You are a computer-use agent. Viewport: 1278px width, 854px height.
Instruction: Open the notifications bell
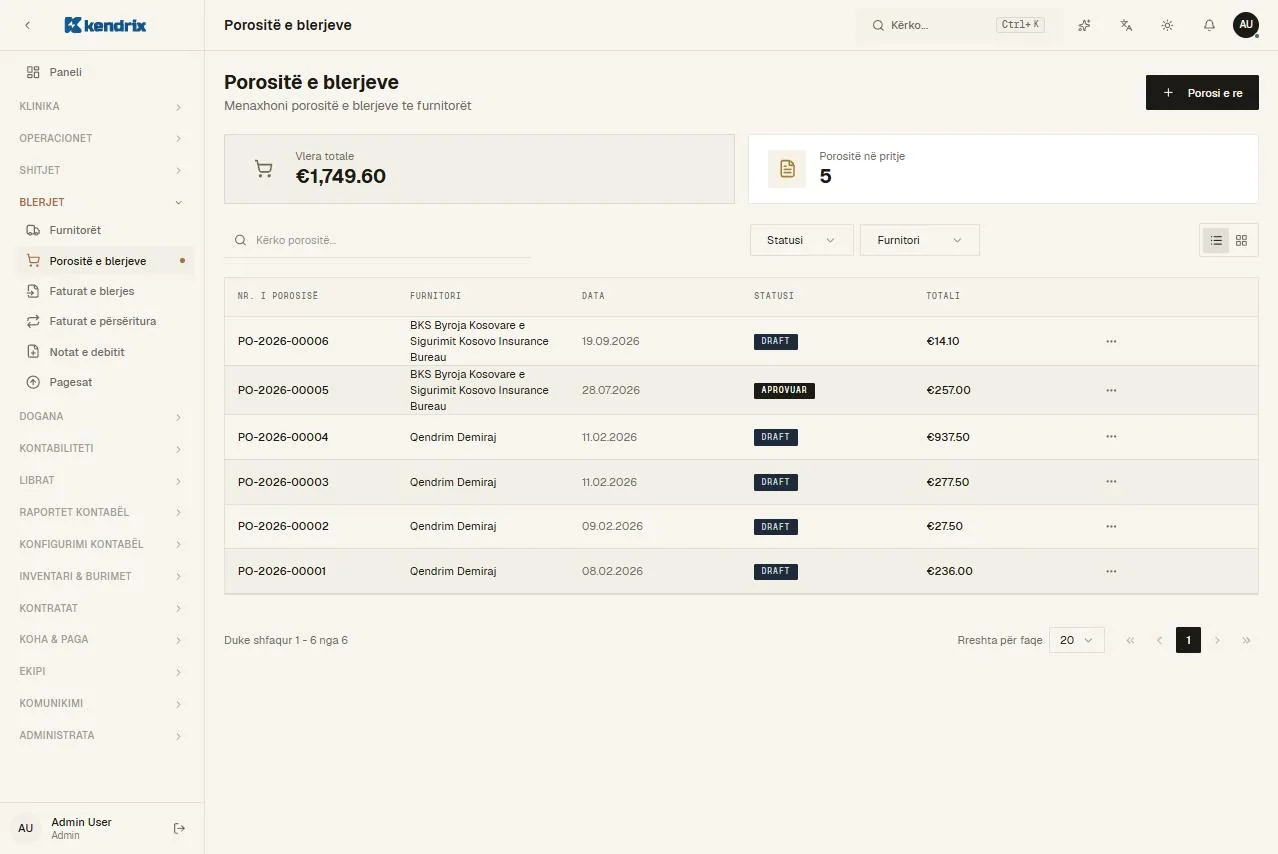[x=1209, y=25]
